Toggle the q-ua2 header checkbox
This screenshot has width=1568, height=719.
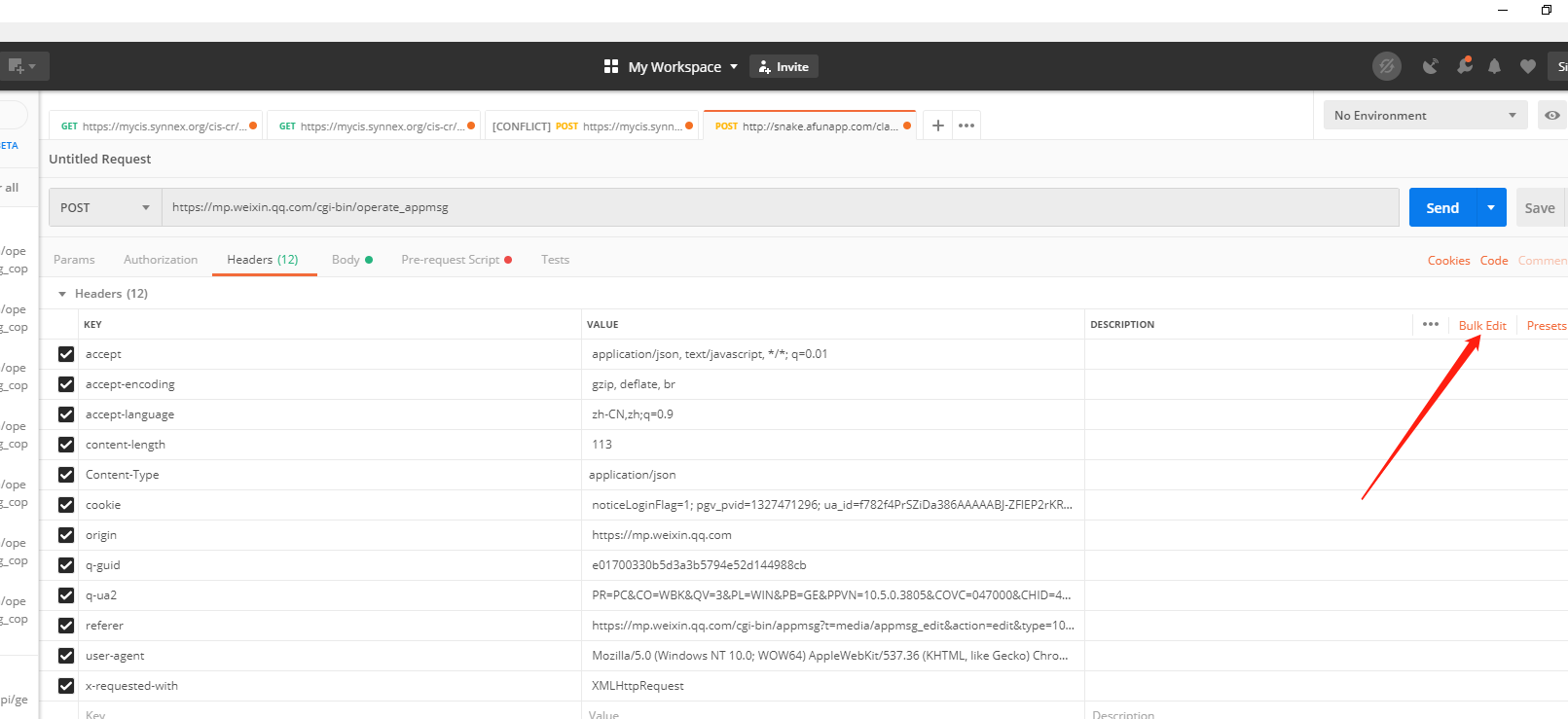point(66,595)
